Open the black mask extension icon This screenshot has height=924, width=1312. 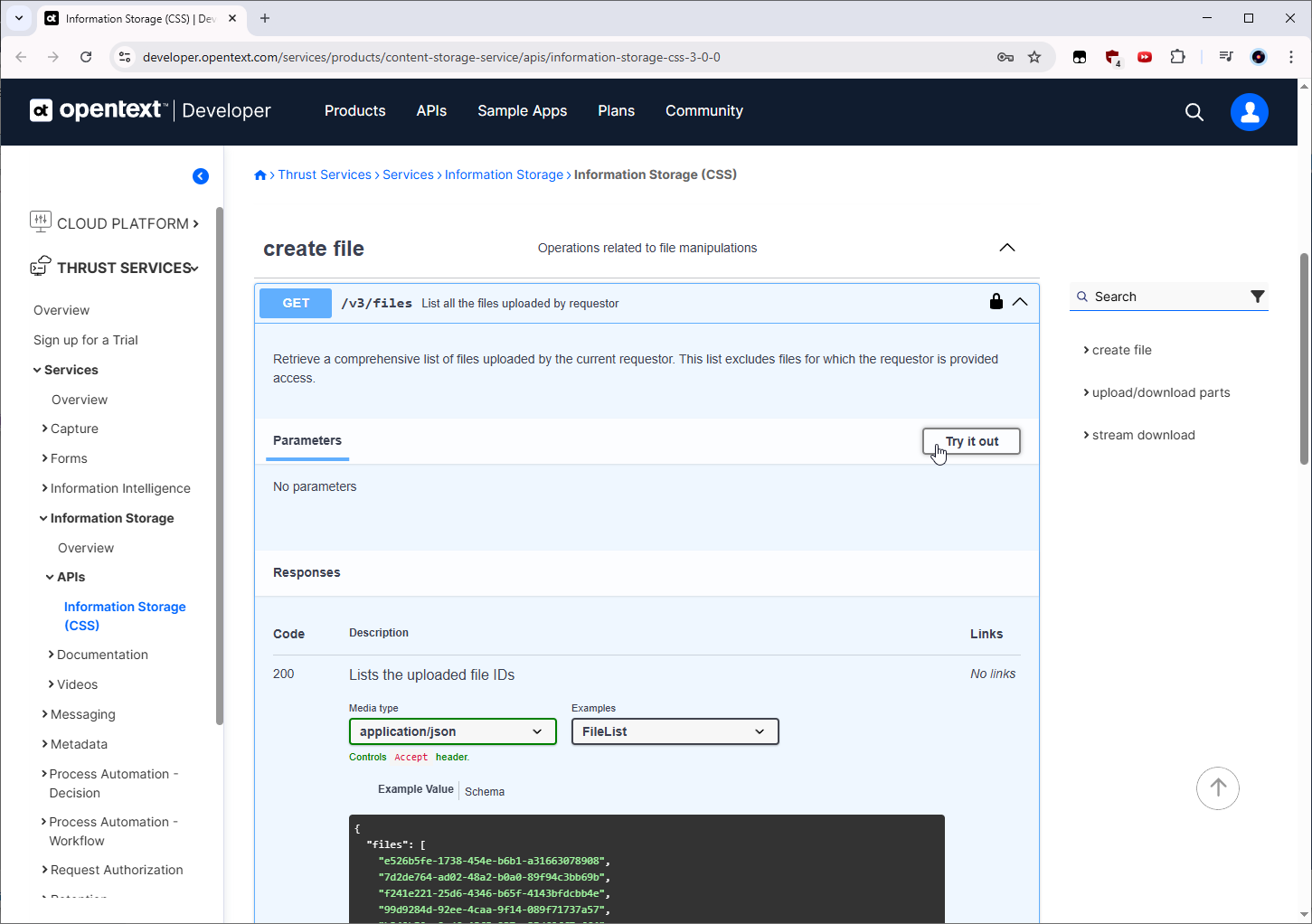pos(1080,57)
